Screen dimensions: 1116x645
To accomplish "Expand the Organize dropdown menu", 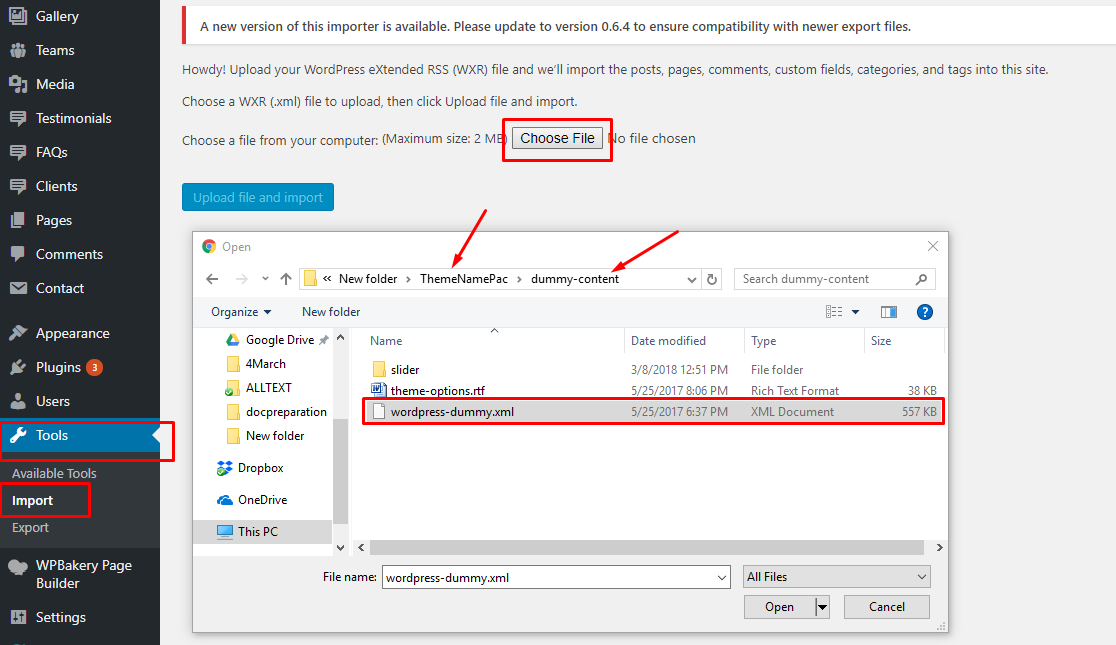I will (240, 312).
